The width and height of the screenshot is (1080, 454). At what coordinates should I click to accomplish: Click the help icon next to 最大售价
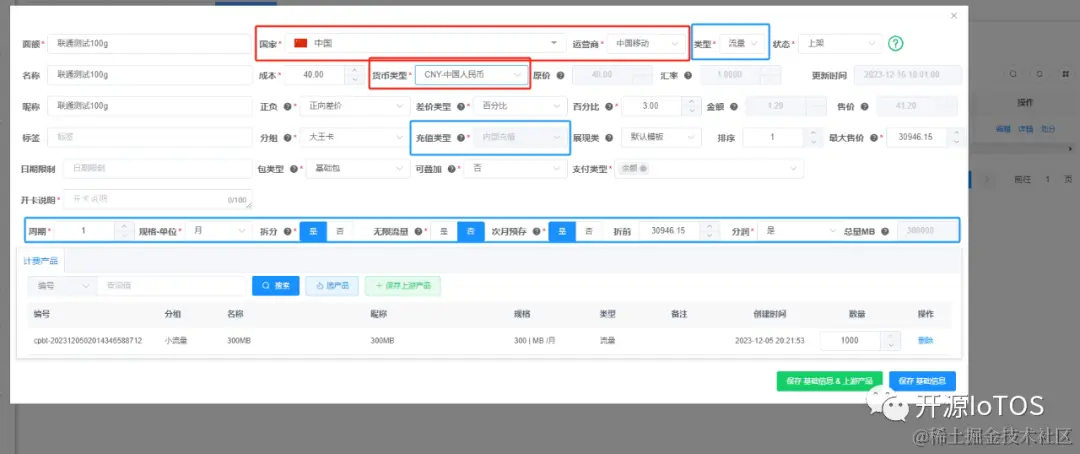tap(873, 137)
